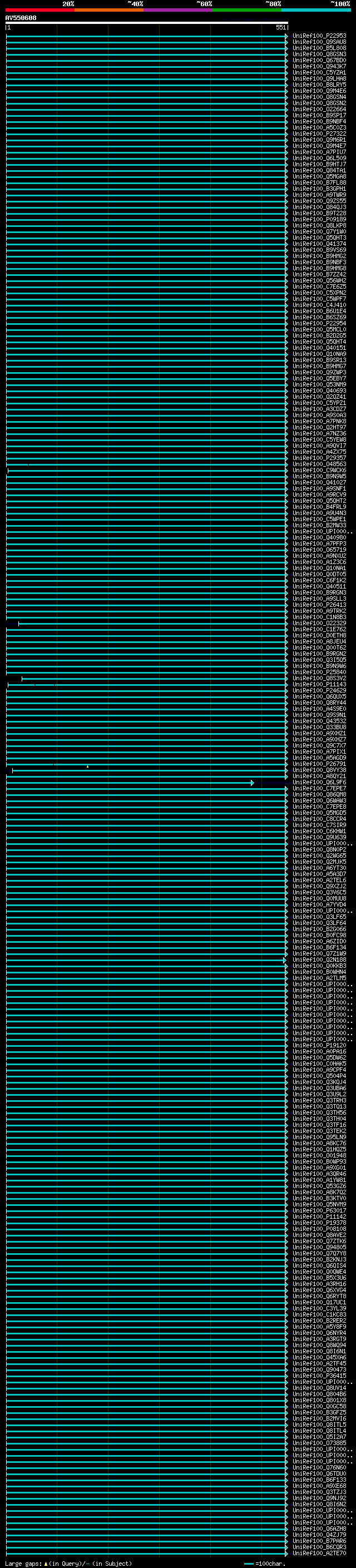Select hit label UniRef100_C7EPE7

tap(319, 789)
